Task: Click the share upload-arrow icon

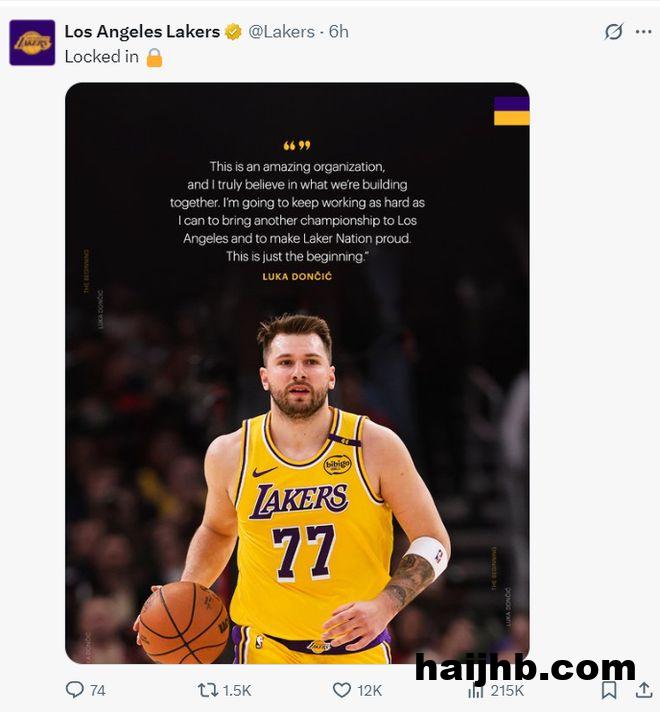Action: pyautogui.click(x=644, y=690)
